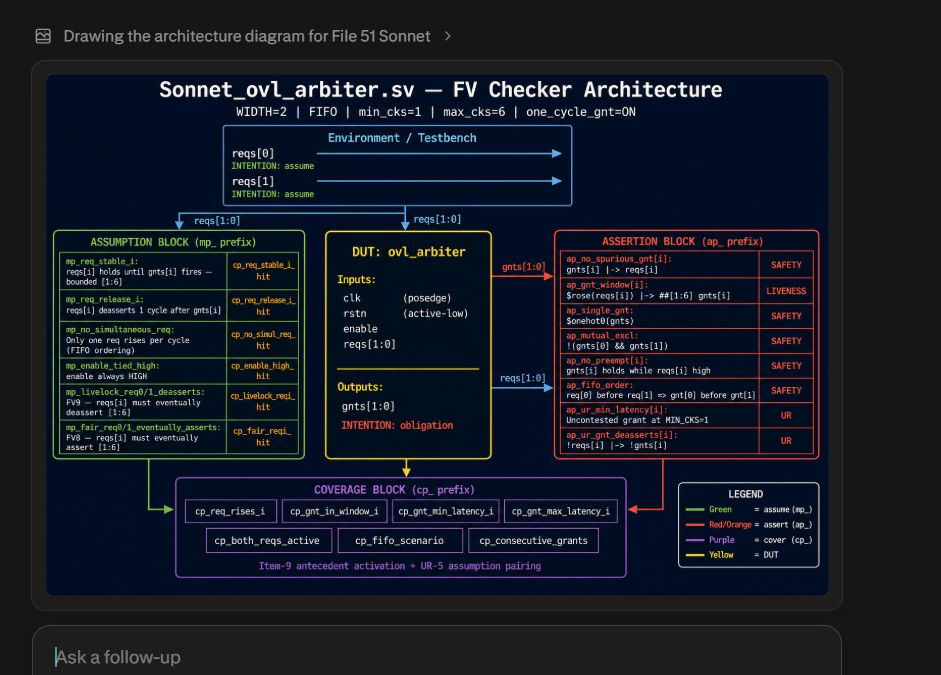The image size is (941, 675).
Task: Click the 'reqs[0]' label in Environment box
Action: coord(253,153)
